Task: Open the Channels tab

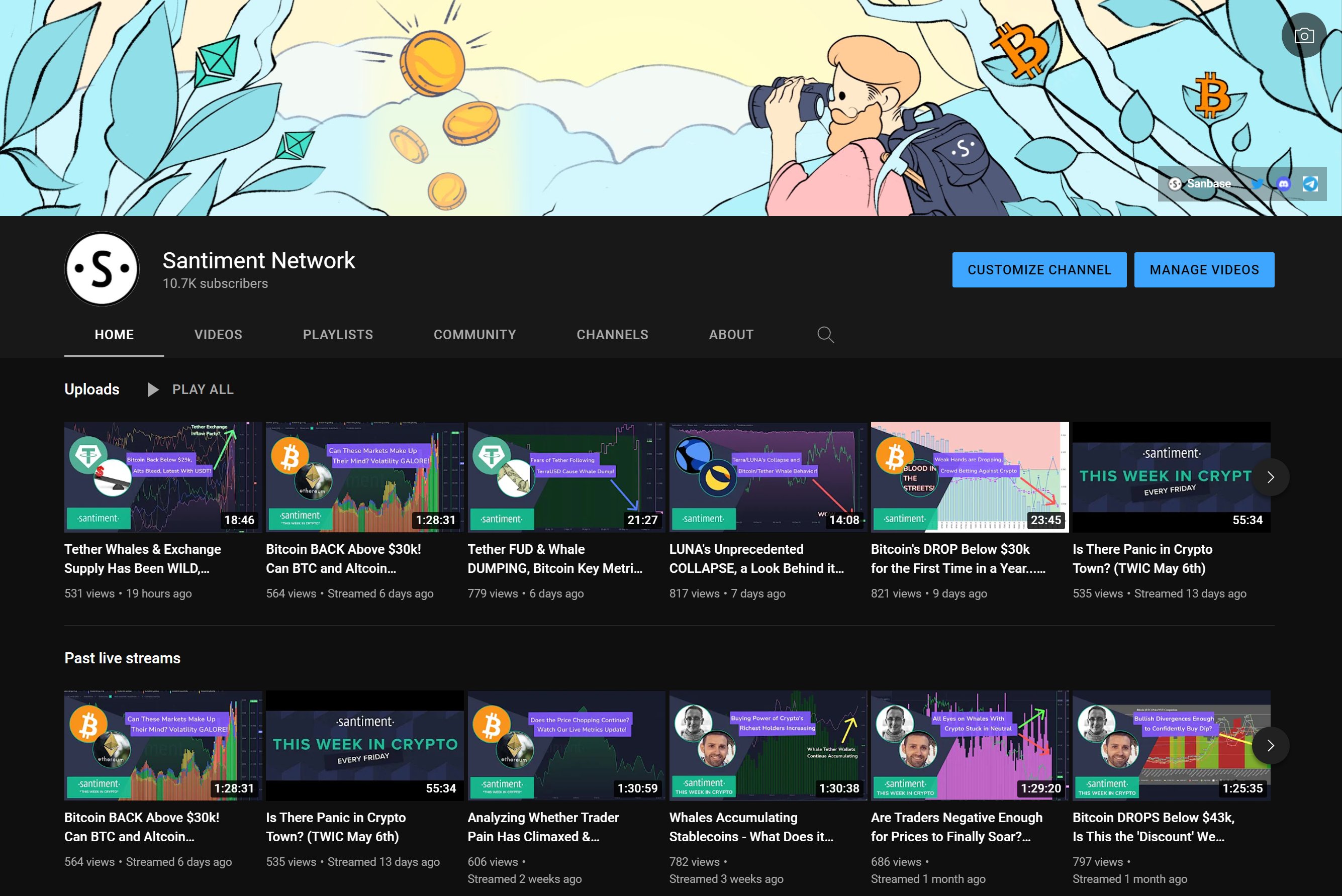Action: coord(613,335)
